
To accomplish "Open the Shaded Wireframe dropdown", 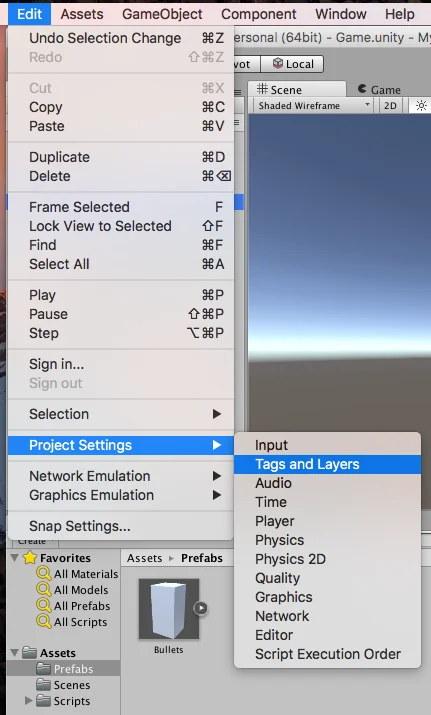I will coord(314,106).
